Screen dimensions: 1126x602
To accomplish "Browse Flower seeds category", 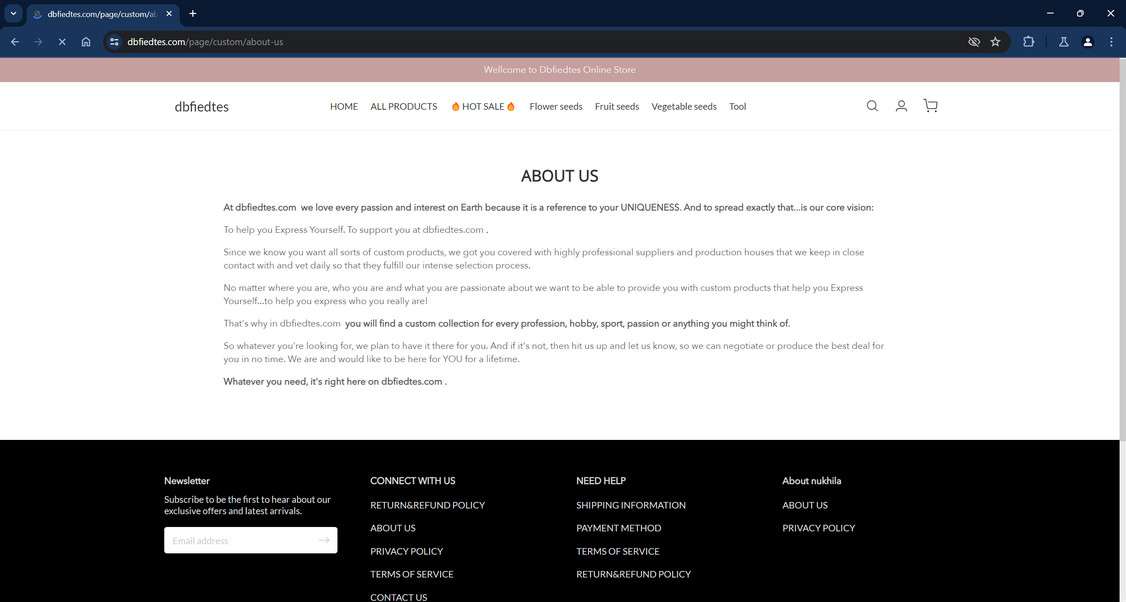I will point(556,106).
